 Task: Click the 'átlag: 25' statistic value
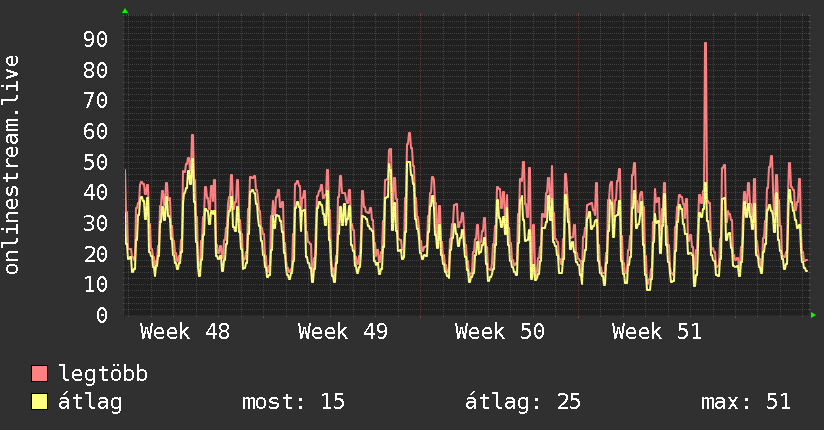(523, 402)
